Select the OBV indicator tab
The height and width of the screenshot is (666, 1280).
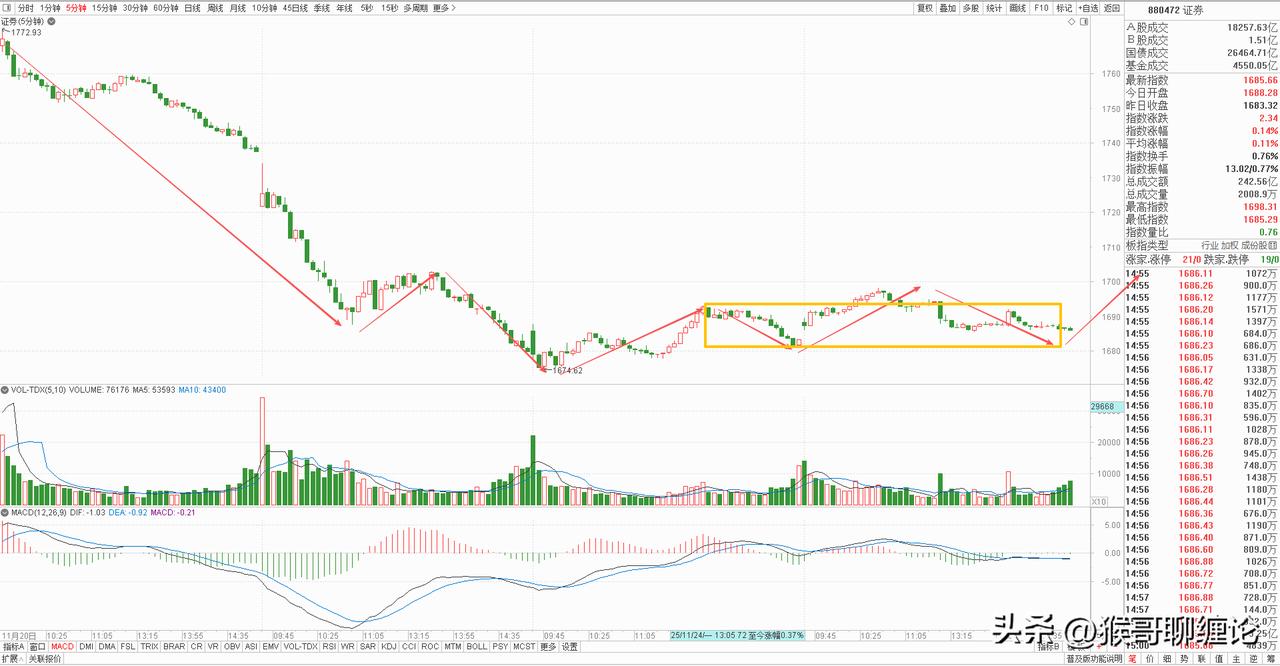(232, 646)
